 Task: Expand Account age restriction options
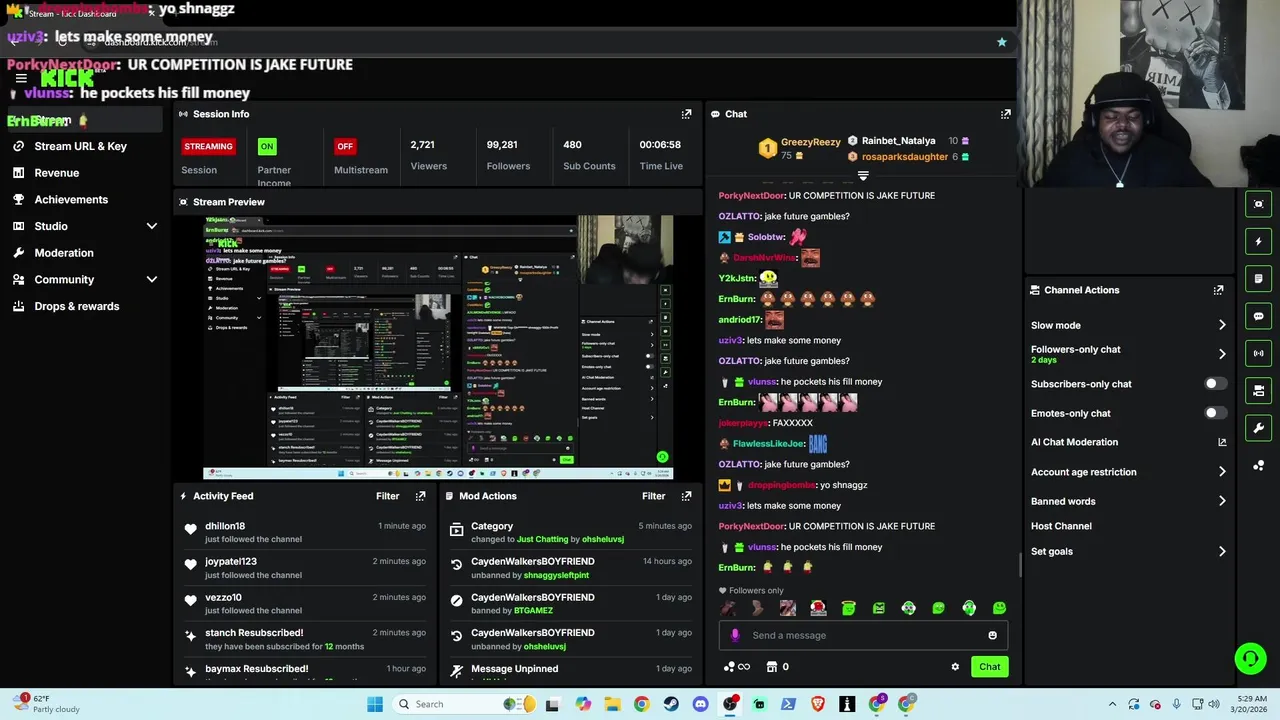point(1222,472)
